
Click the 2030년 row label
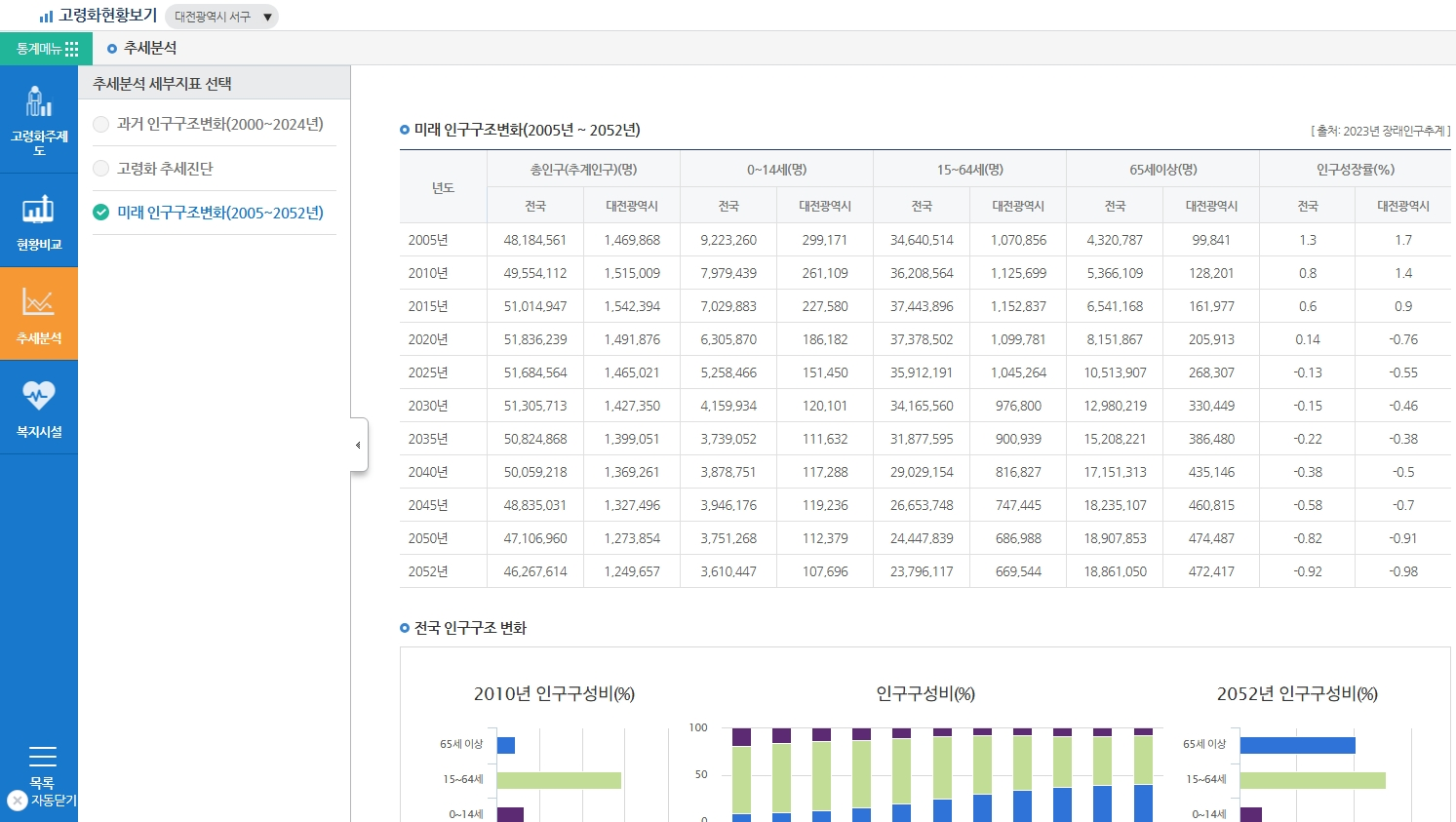tap(428, 406)
